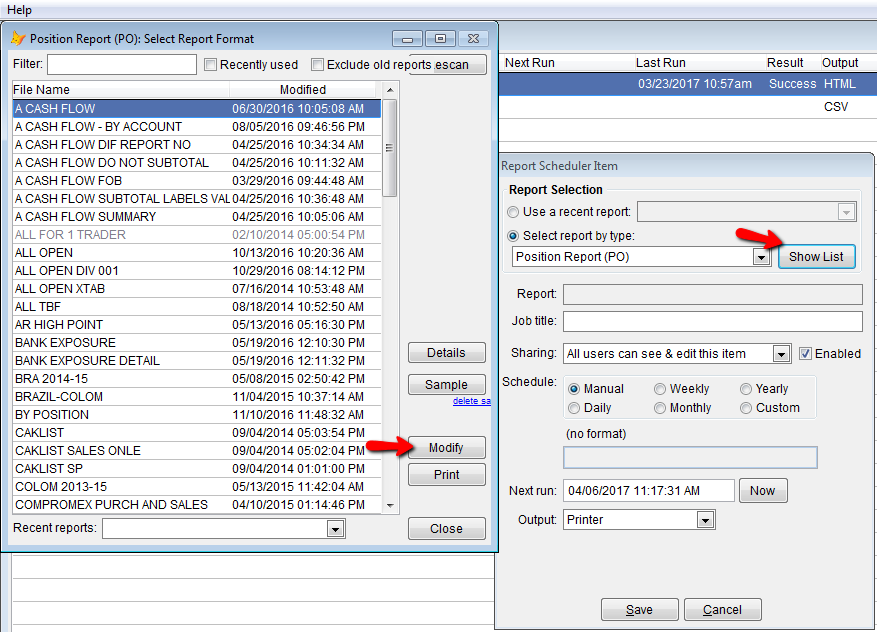Select A CASH FLOW DIF REPORT NO
This screenshot has width=877, height=632.
click(x=197, y=145)
